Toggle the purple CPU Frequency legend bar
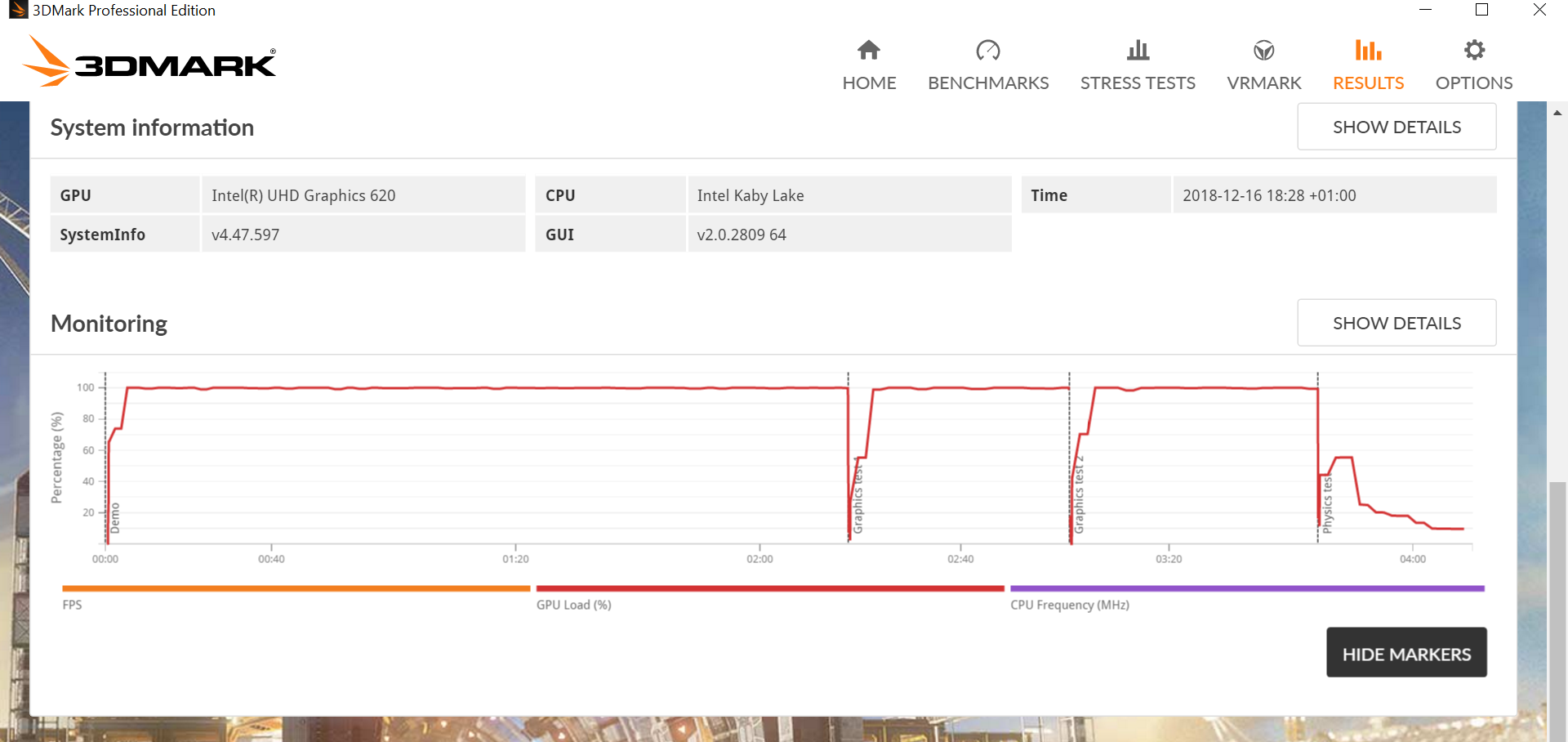The width and height of the screenshot is (1568, 742). [1247, 588]
